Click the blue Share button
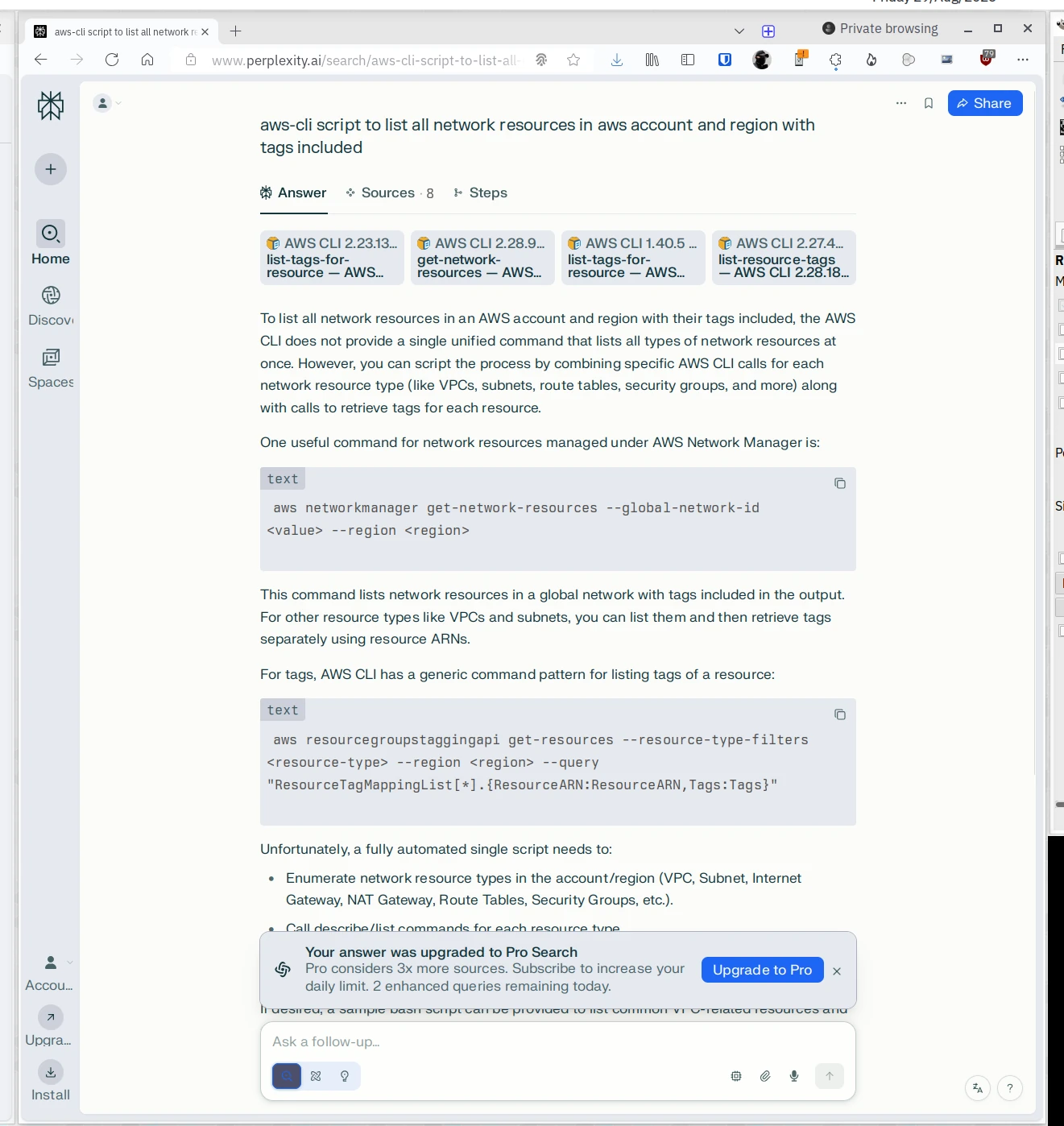The image size is (1064, 1126). tap(985, 103)
